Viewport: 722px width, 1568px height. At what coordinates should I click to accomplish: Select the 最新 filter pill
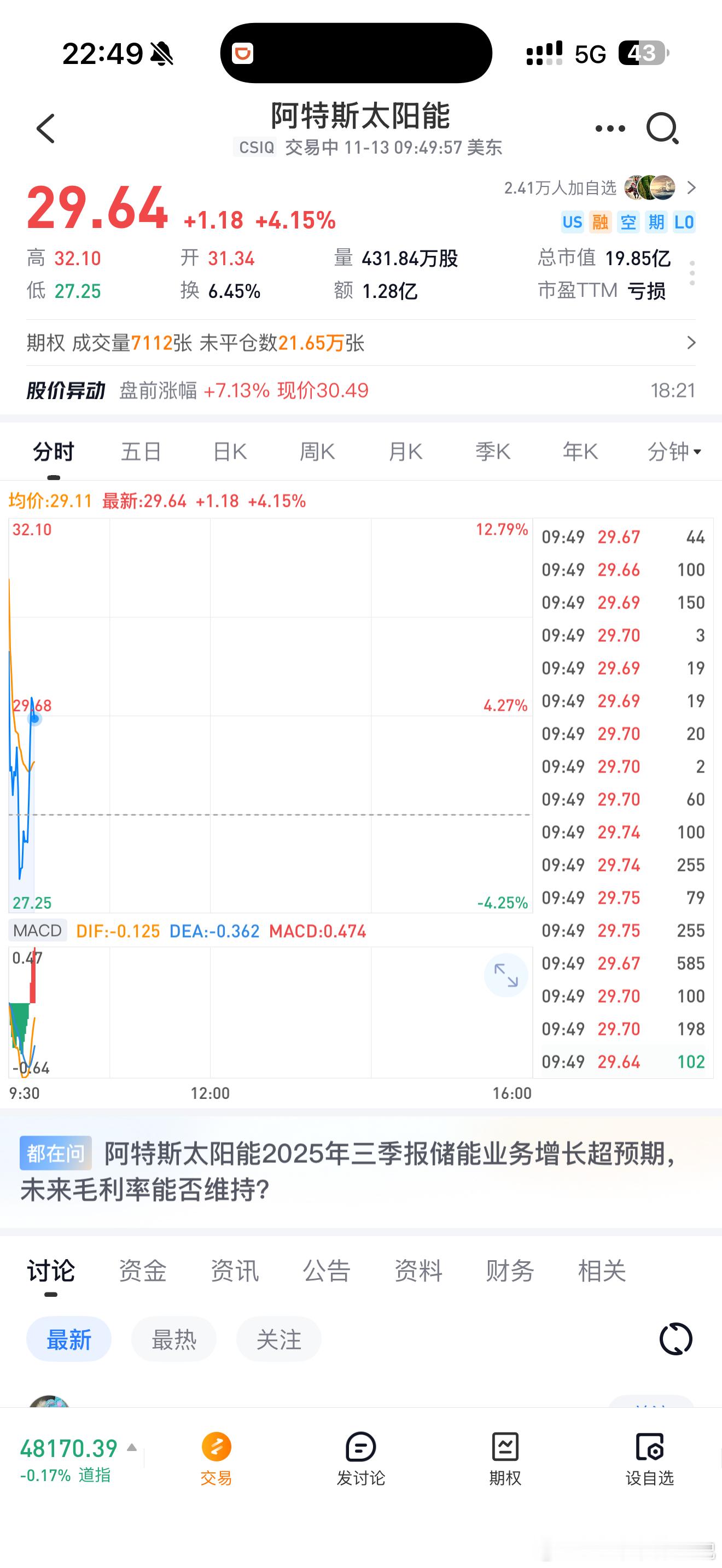tap(69, 1339)
